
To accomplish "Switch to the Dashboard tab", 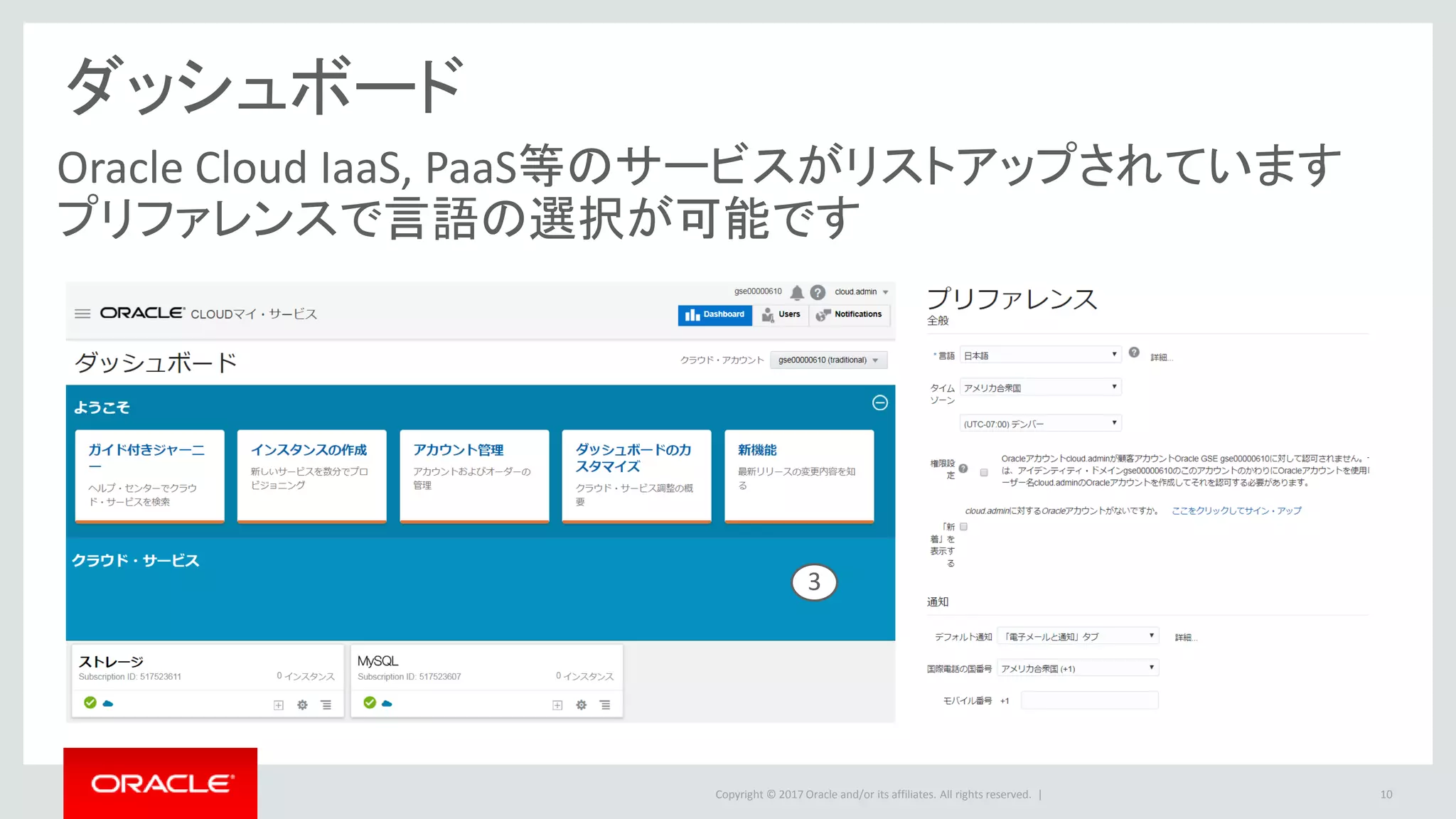I will coord(714,314).
